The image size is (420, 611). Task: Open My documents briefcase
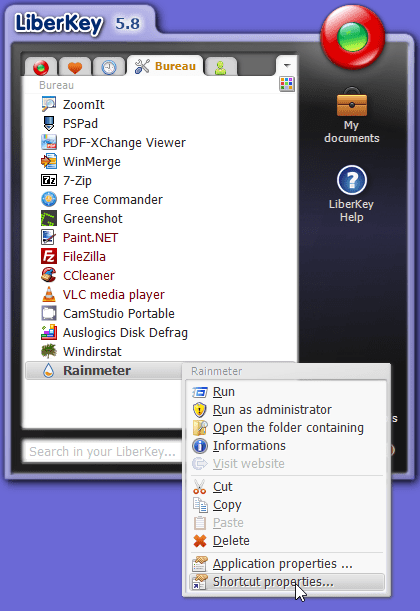tap(352, 102)
